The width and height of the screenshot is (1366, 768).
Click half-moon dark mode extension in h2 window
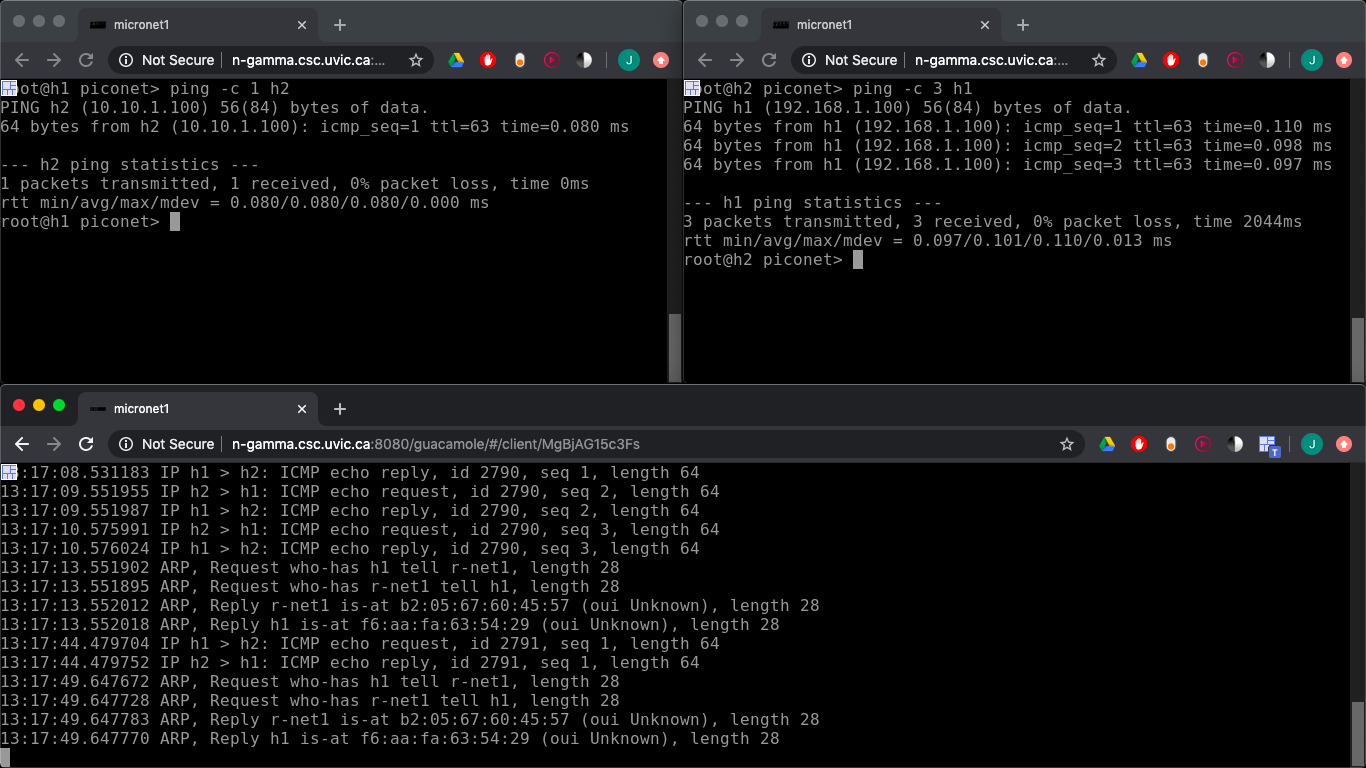tap(1267, 60)
